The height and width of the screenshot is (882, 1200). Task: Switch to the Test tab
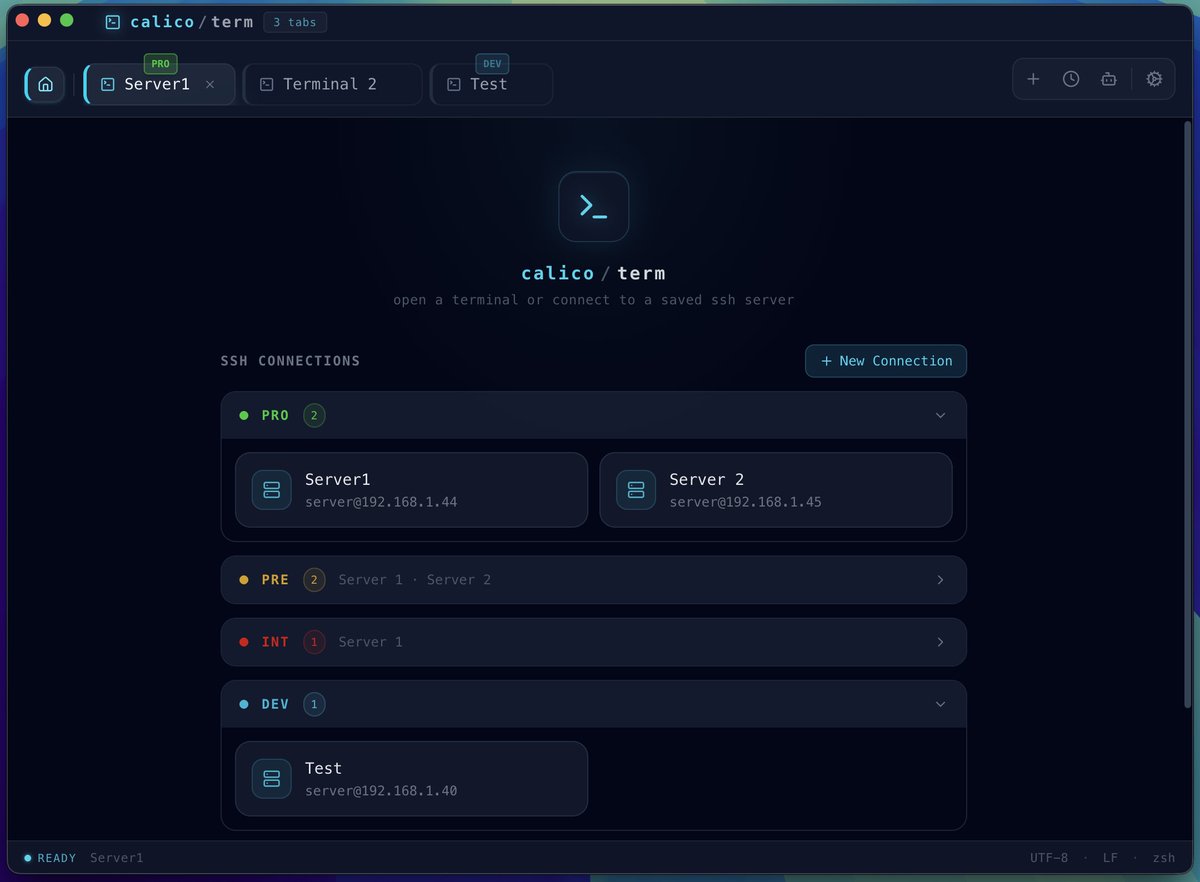(492, 84)
